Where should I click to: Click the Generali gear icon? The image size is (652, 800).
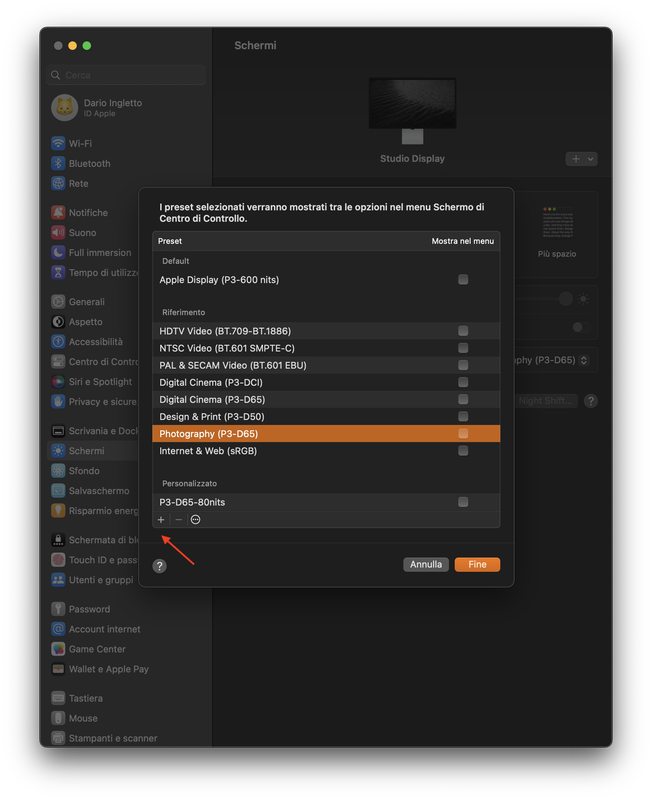coord(58,302)
